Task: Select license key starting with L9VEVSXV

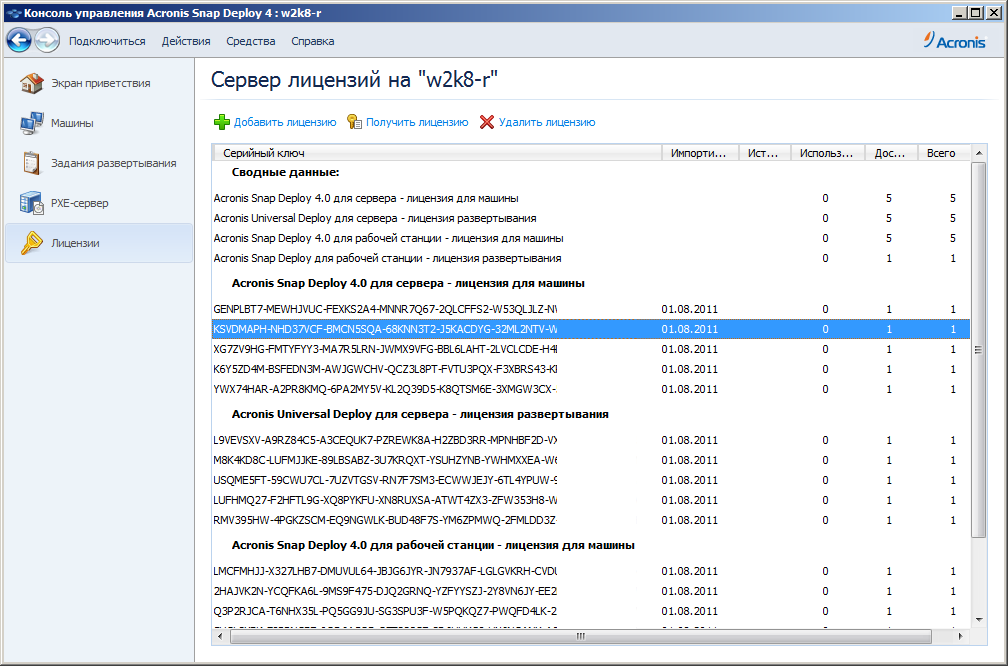Action: tap(591, 440)
